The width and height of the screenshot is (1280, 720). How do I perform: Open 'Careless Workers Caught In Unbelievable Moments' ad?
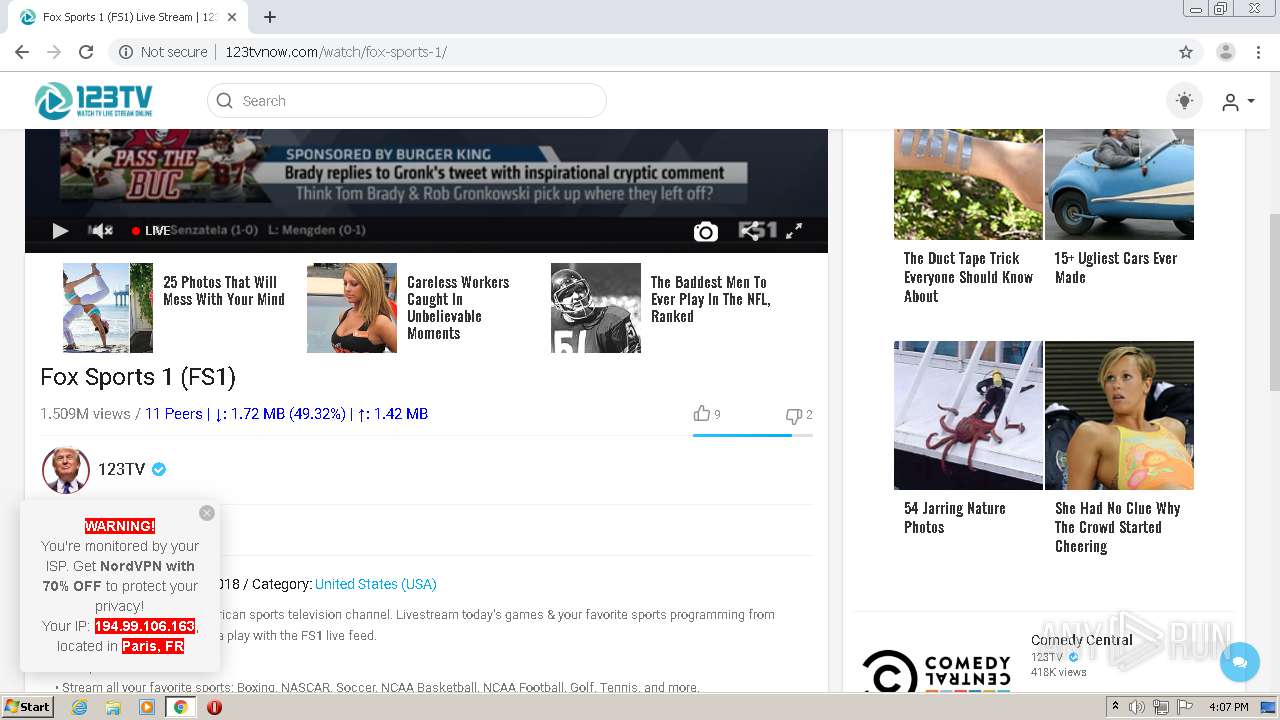click(x=458, y=308)
